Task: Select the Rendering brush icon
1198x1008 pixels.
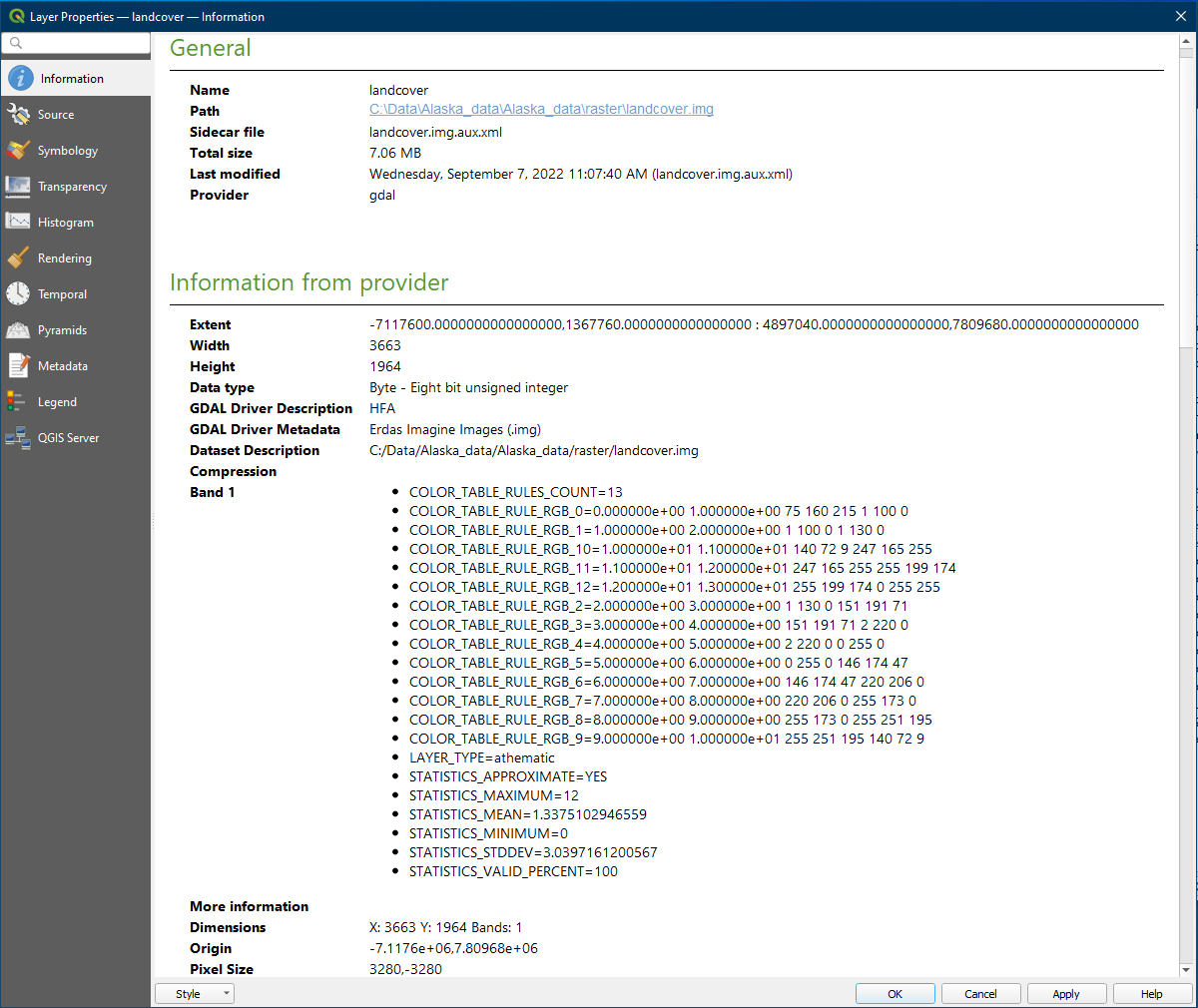Action: (18, 258)
